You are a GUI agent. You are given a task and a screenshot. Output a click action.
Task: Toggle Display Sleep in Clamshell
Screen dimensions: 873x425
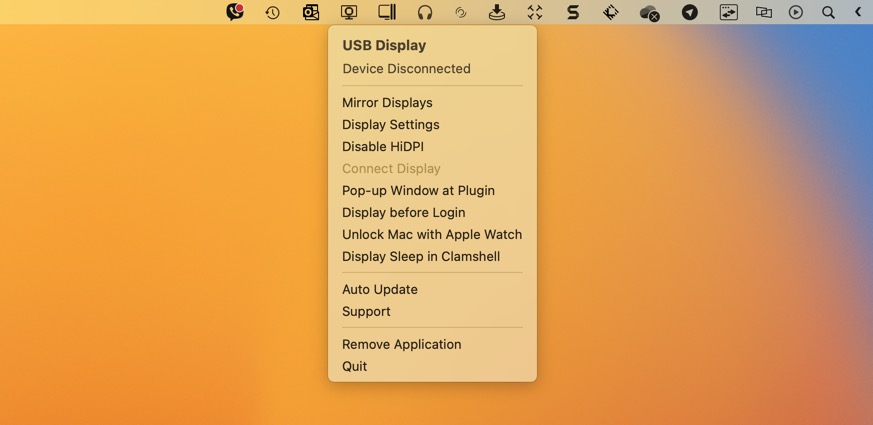tap(421, 257)
